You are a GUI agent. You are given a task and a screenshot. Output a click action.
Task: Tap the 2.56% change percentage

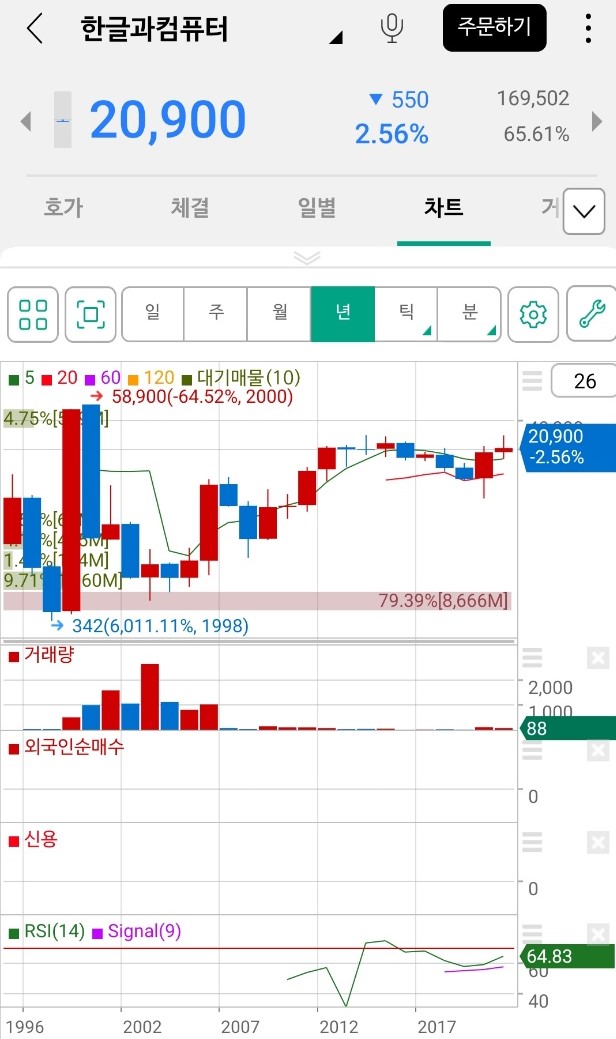391,135
